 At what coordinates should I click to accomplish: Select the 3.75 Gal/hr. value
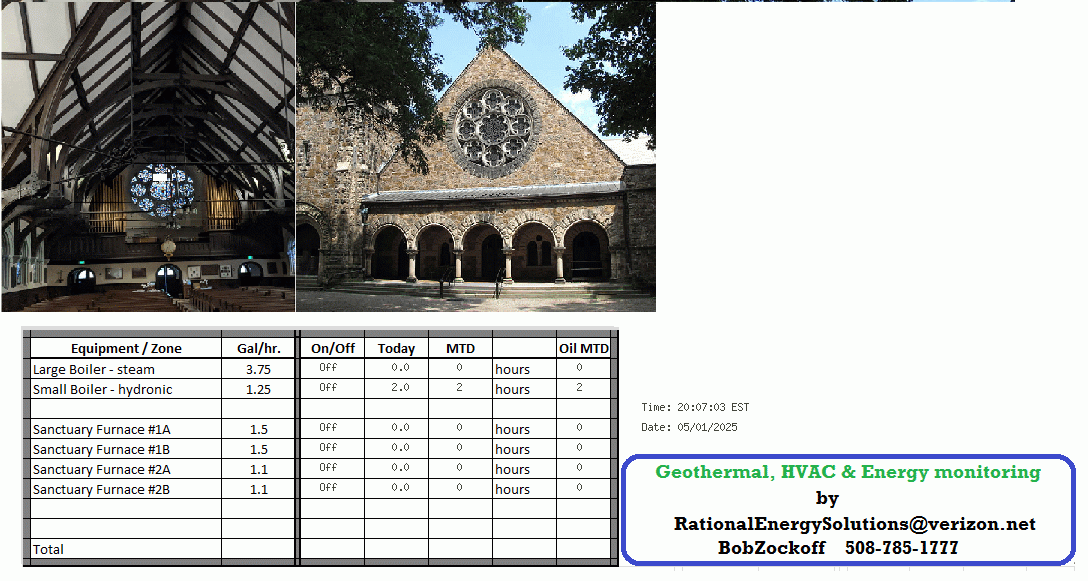point(258,369)
